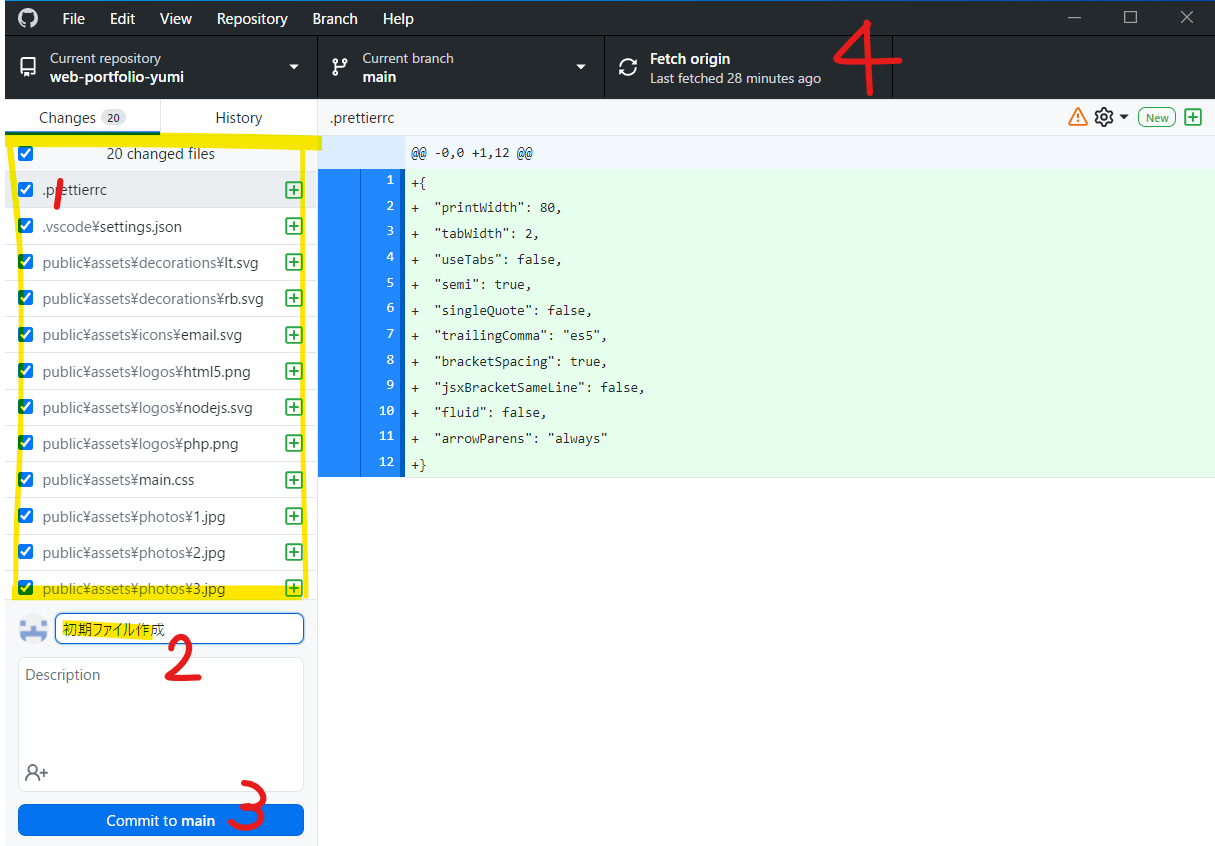Open the dropdown arrow next to the gear
The image size is (1215, 846).
[x=1124, y=118]
